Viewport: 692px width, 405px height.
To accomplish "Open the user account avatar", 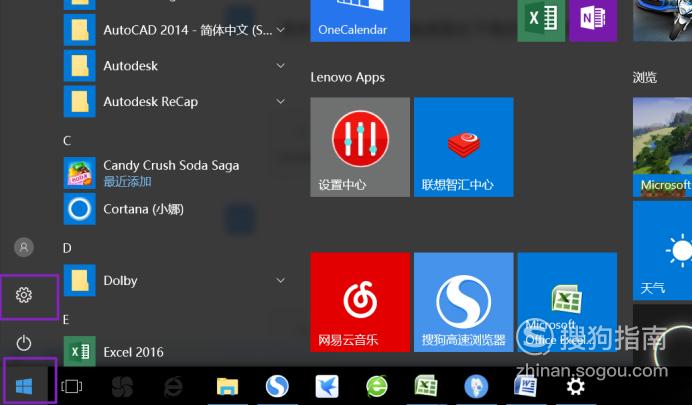I will pos(24,247).
